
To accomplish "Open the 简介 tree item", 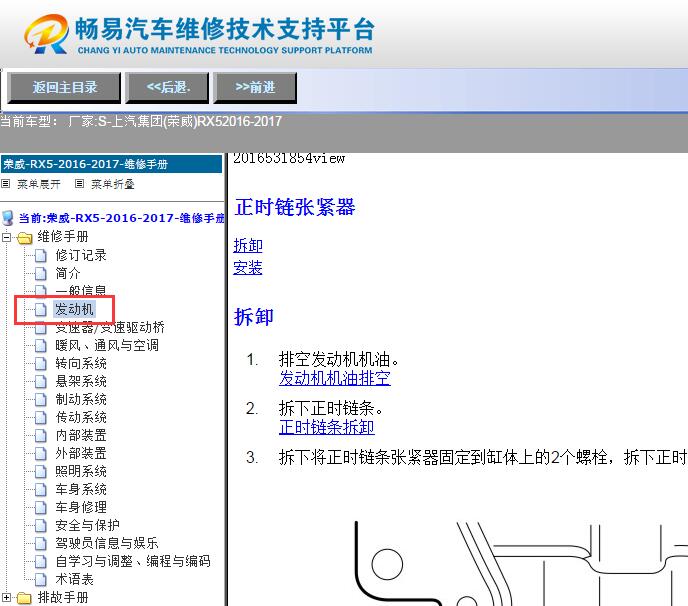I will coord(68,273).
